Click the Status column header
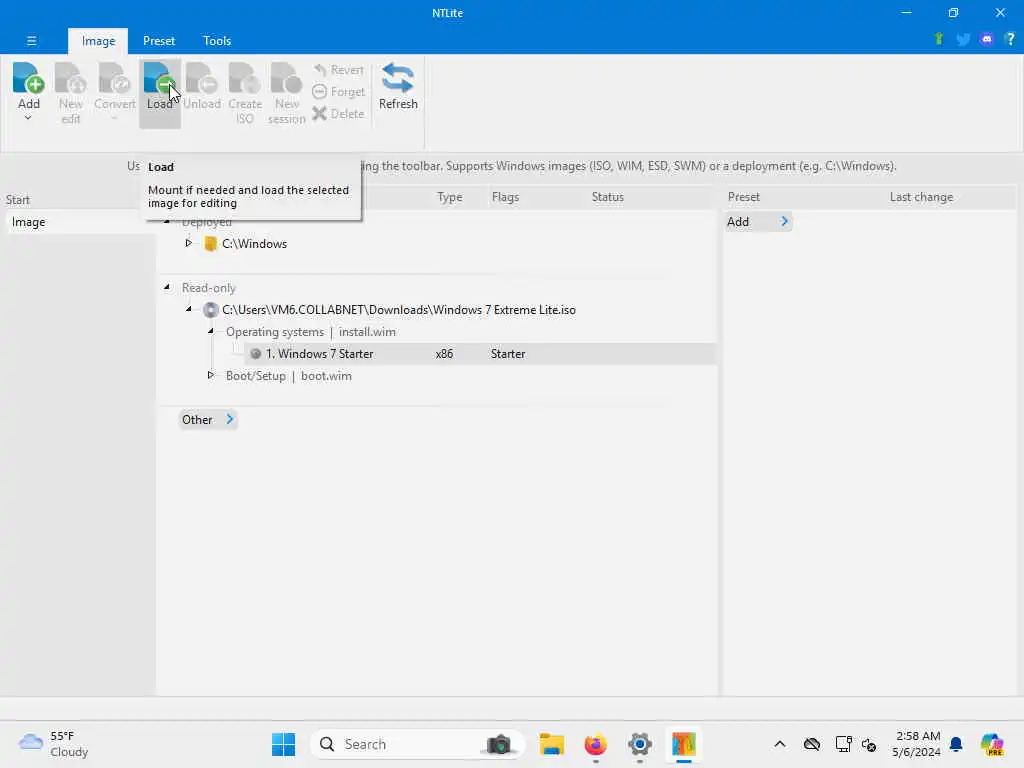 tap(607, 197)
